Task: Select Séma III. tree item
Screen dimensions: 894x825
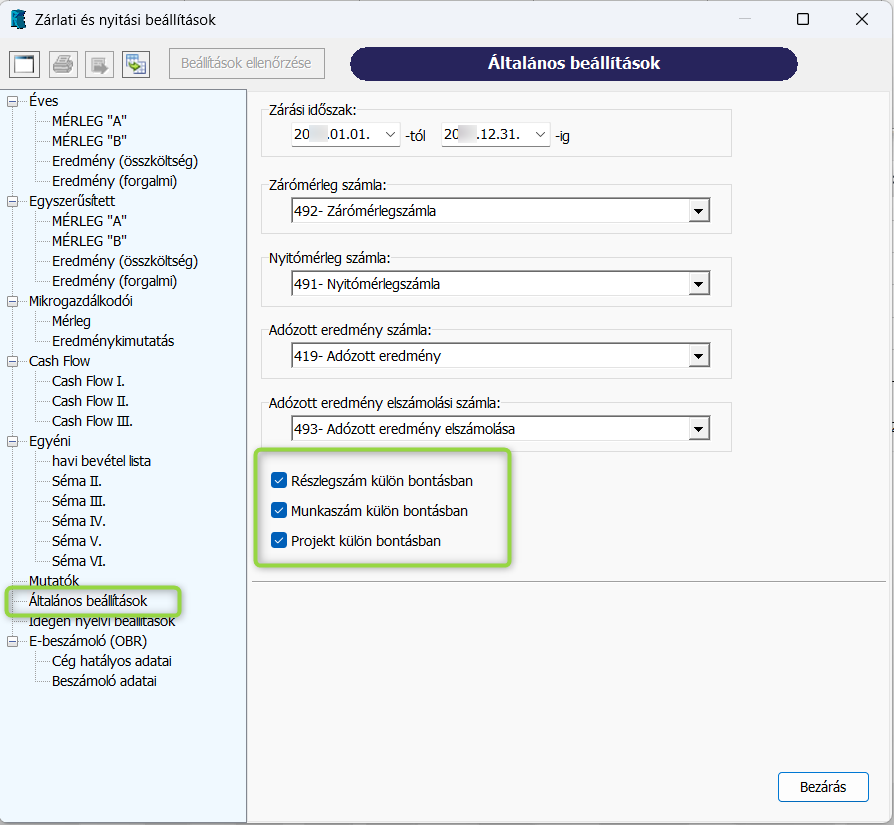Action: (x=79, y=501)
